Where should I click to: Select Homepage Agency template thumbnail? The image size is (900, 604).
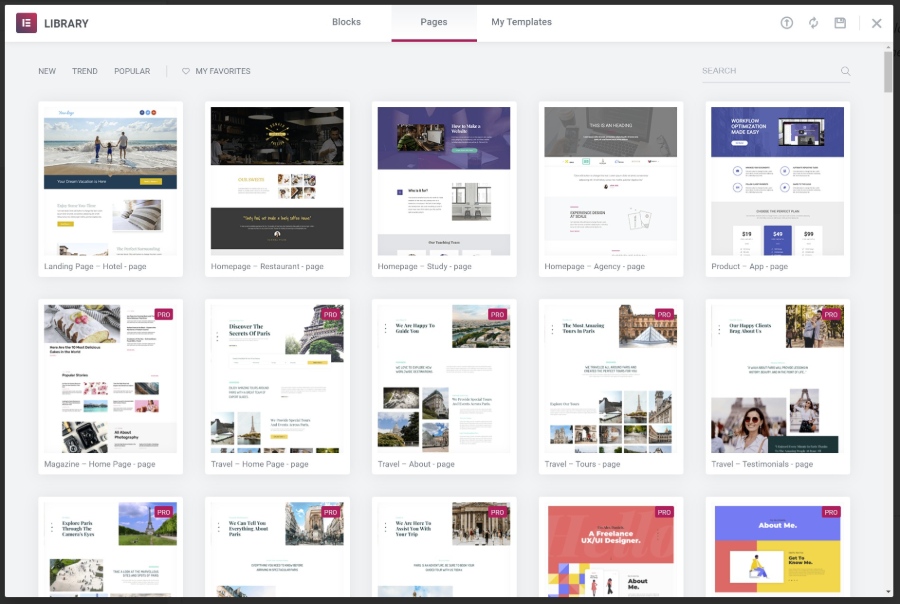point(611,181)
